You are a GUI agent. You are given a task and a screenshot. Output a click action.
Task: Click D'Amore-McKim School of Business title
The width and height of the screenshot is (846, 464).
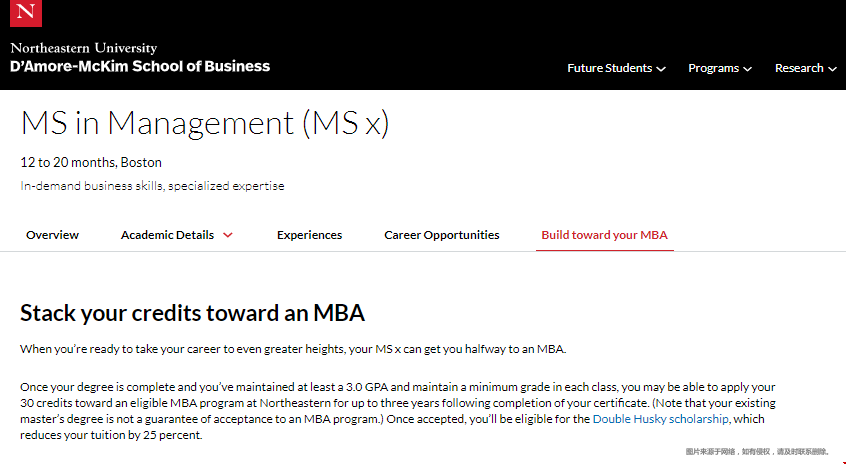[x=140, y=66]
